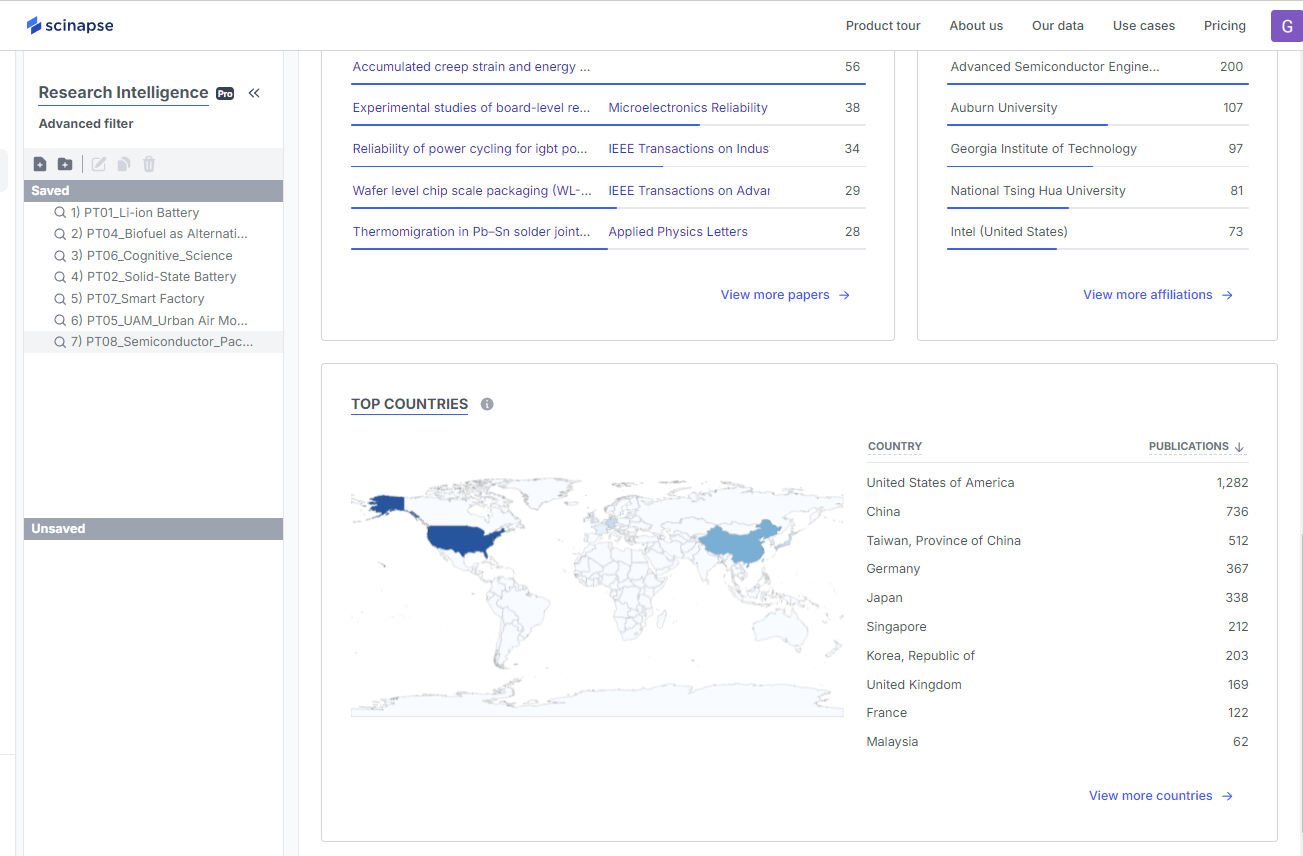The width and height of the screenshot is (1303, 856).
Task: Select United States of America row
Action: point(1057,483)
